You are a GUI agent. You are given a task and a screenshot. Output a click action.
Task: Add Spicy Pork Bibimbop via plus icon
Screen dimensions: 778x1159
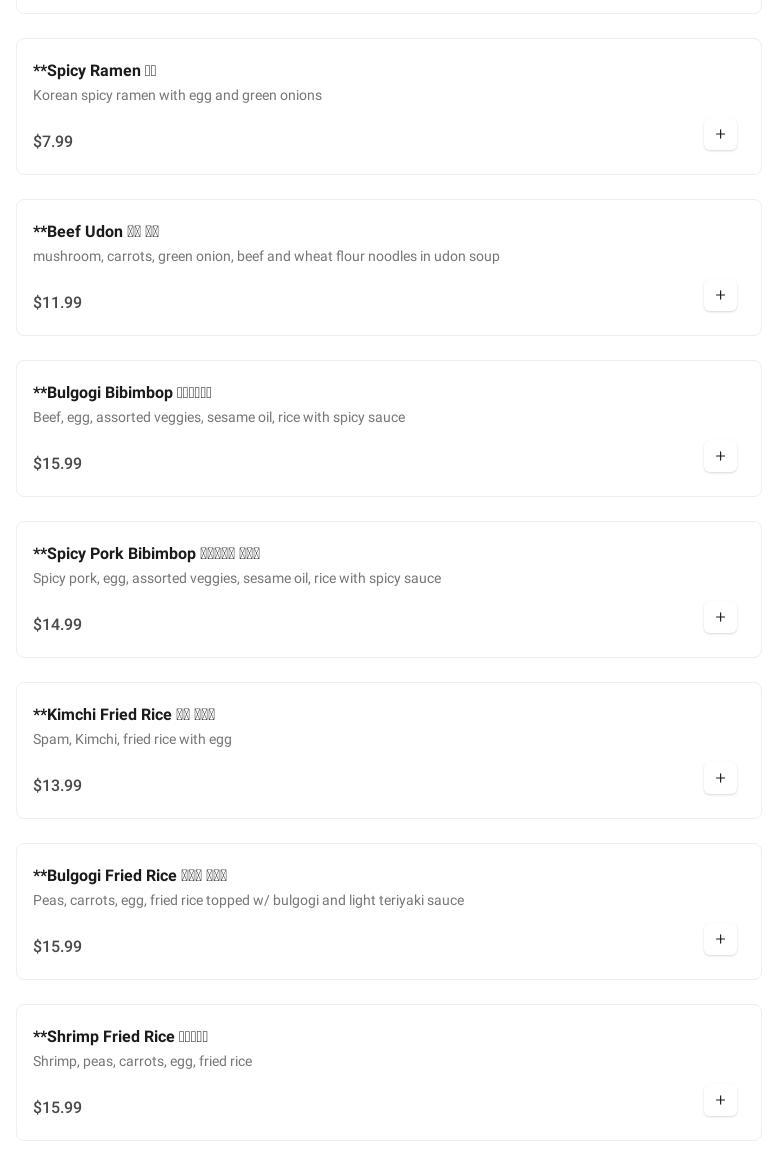click(x=720, y=618)
